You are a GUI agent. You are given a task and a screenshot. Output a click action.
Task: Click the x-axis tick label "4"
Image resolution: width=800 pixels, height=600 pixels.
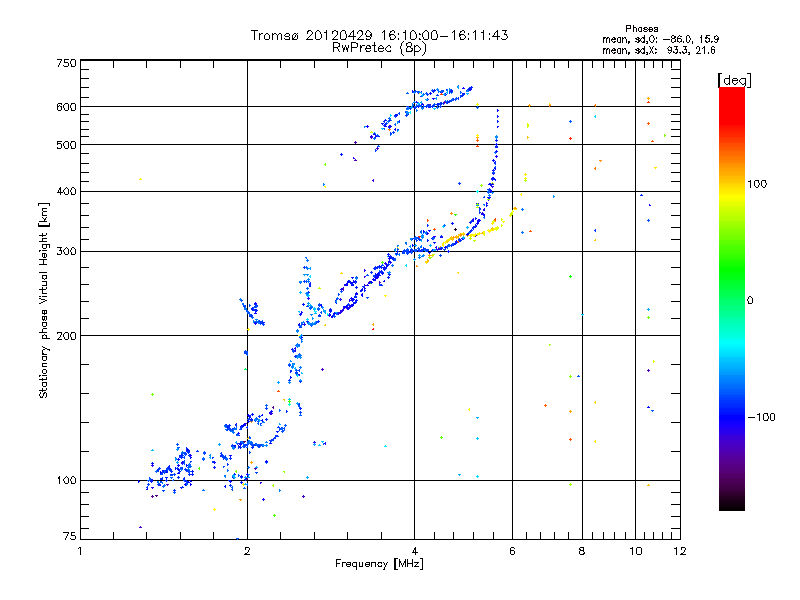coord(414,551)
